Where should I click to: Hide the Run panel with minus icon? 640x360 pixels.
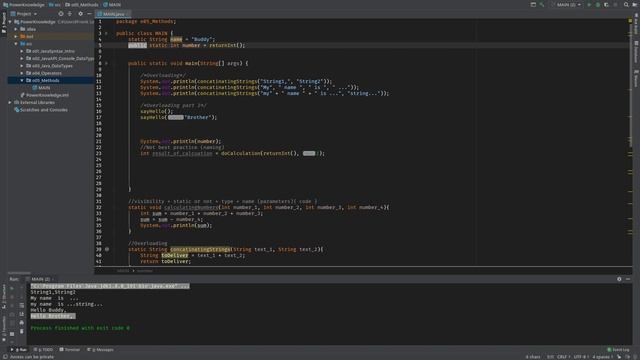[628, 279]
